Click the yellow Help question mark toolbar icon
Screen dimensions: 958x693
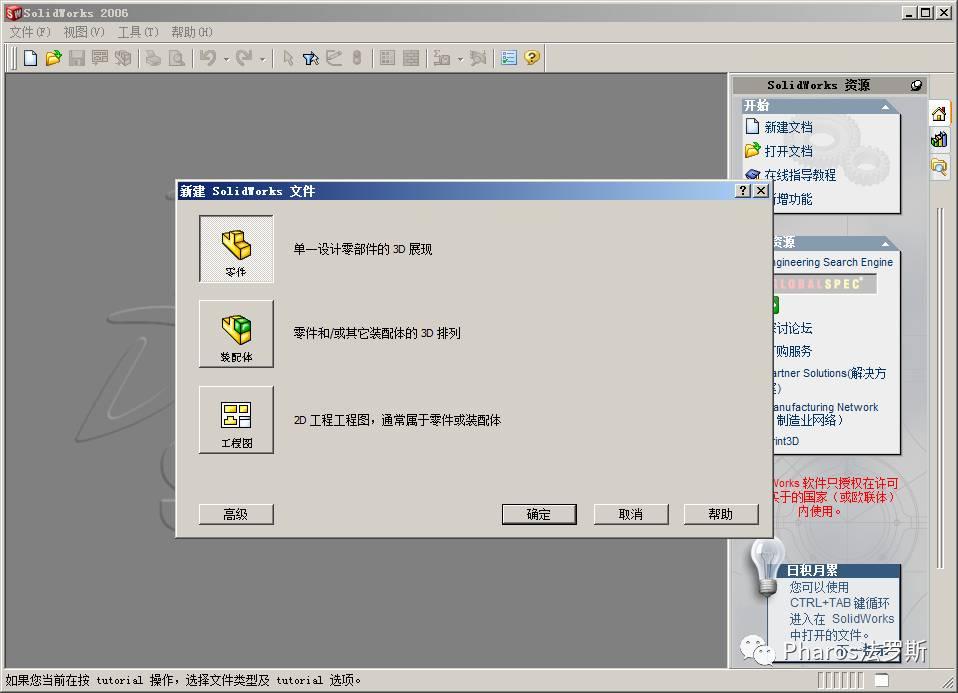click(x=533, y=58)
